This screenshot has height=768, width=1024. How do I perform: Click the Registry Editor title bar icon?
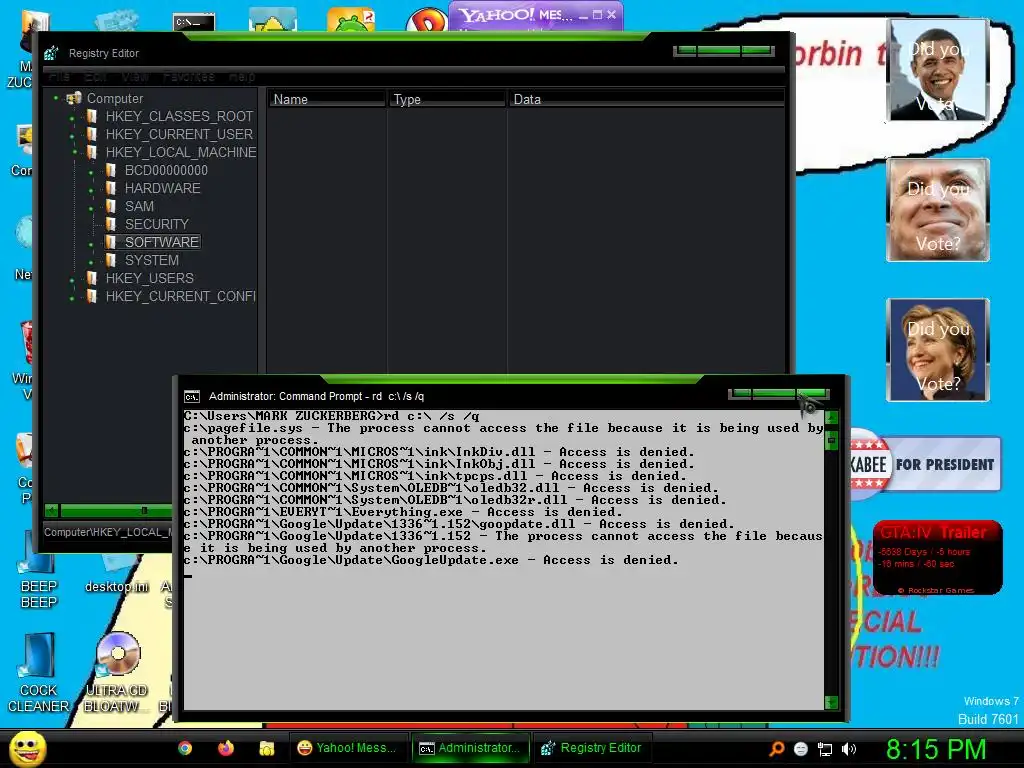click(x=52, y=53)
